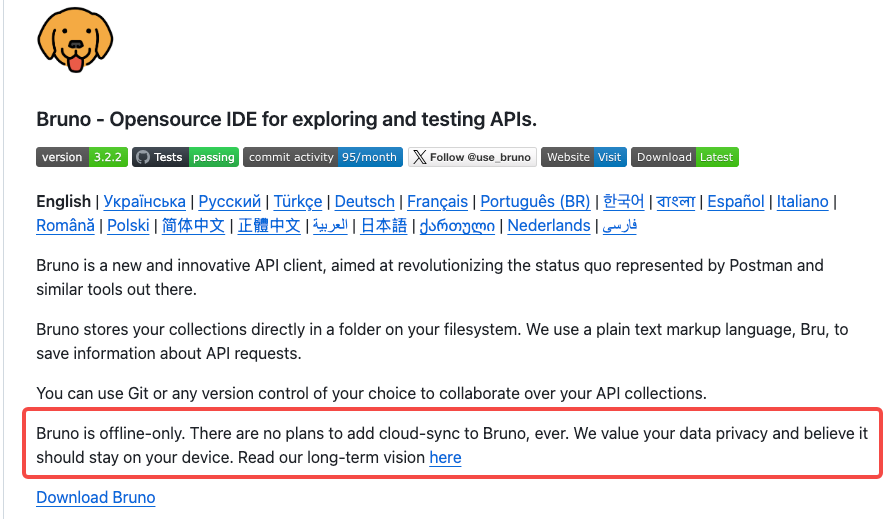885x519 pixels.
Task: Open the Website Visit badge
Action: [583, 157]
